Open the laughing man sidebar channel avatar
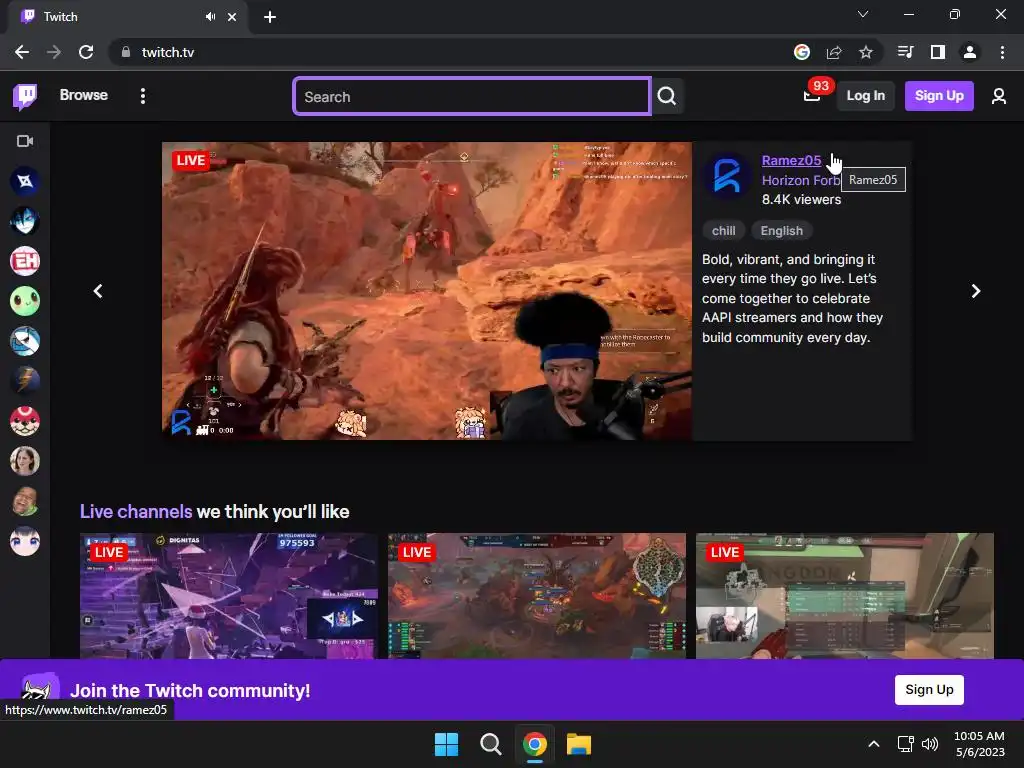The height and width of the screenshot is (768, 1024). click(x=25, y=501)
